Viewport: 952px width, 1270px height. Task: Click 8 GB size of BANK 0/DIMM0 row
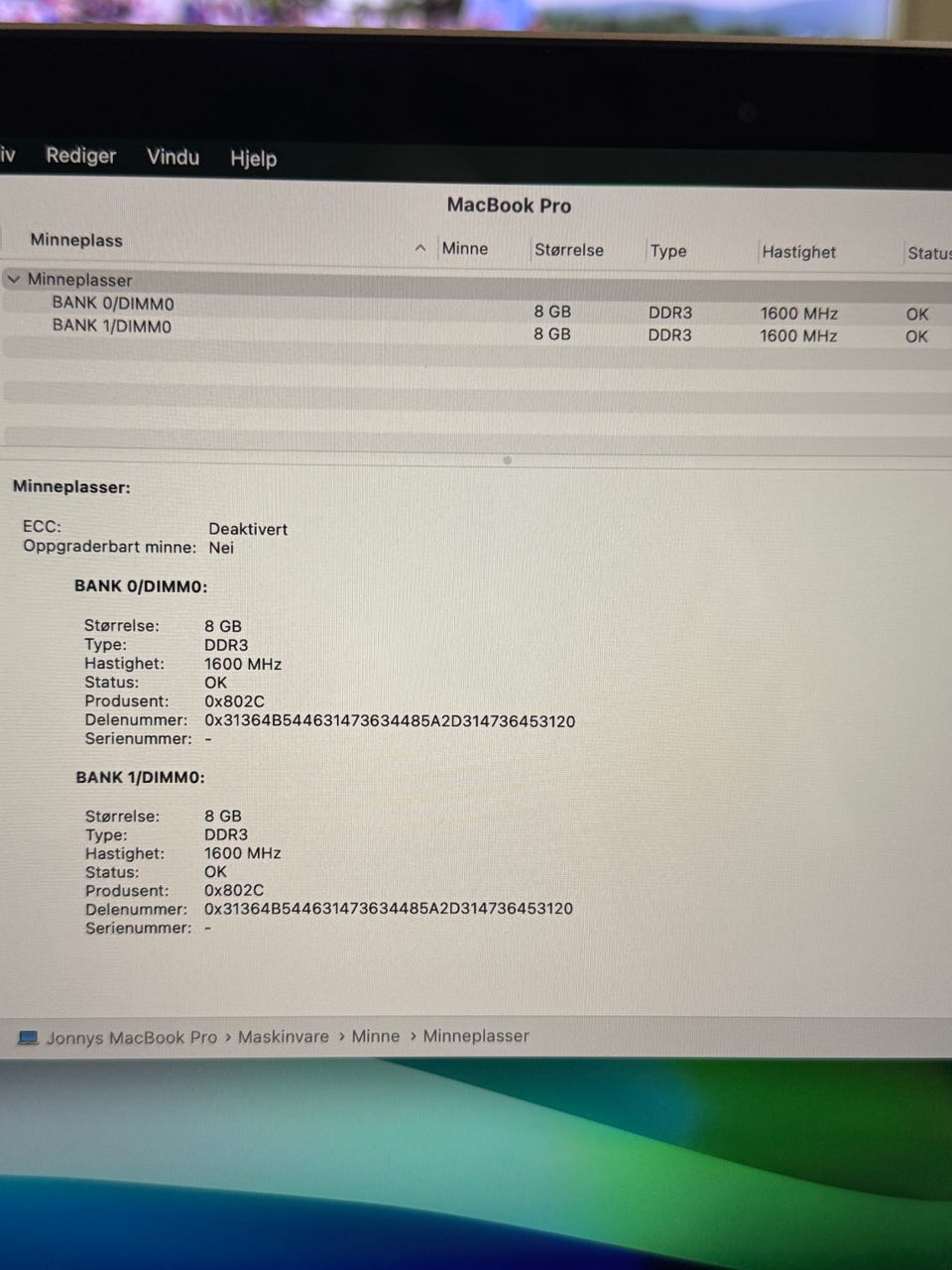(552, 312)
